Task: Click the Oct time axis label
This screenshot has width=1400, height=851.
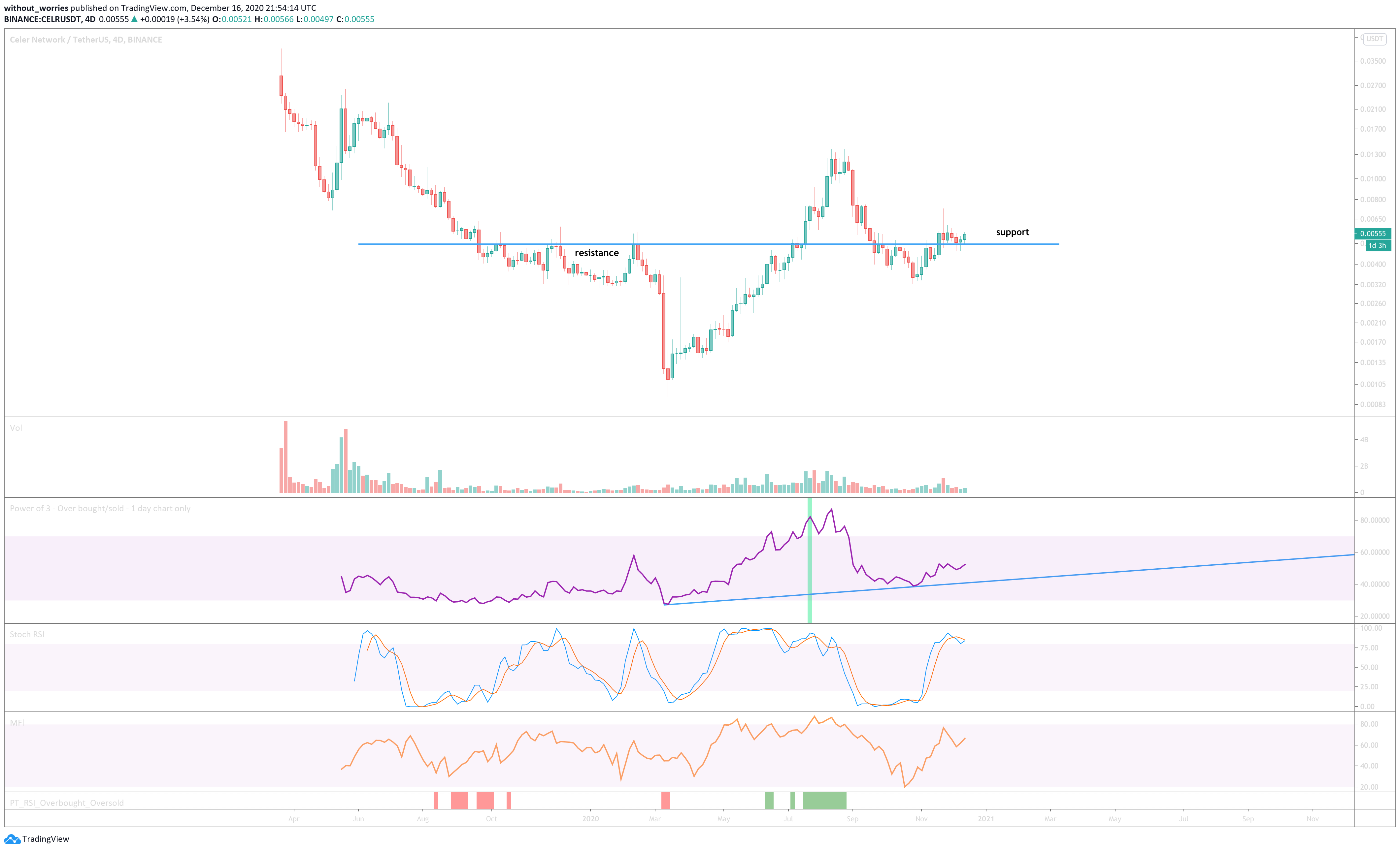Action: tap(491, 819)
